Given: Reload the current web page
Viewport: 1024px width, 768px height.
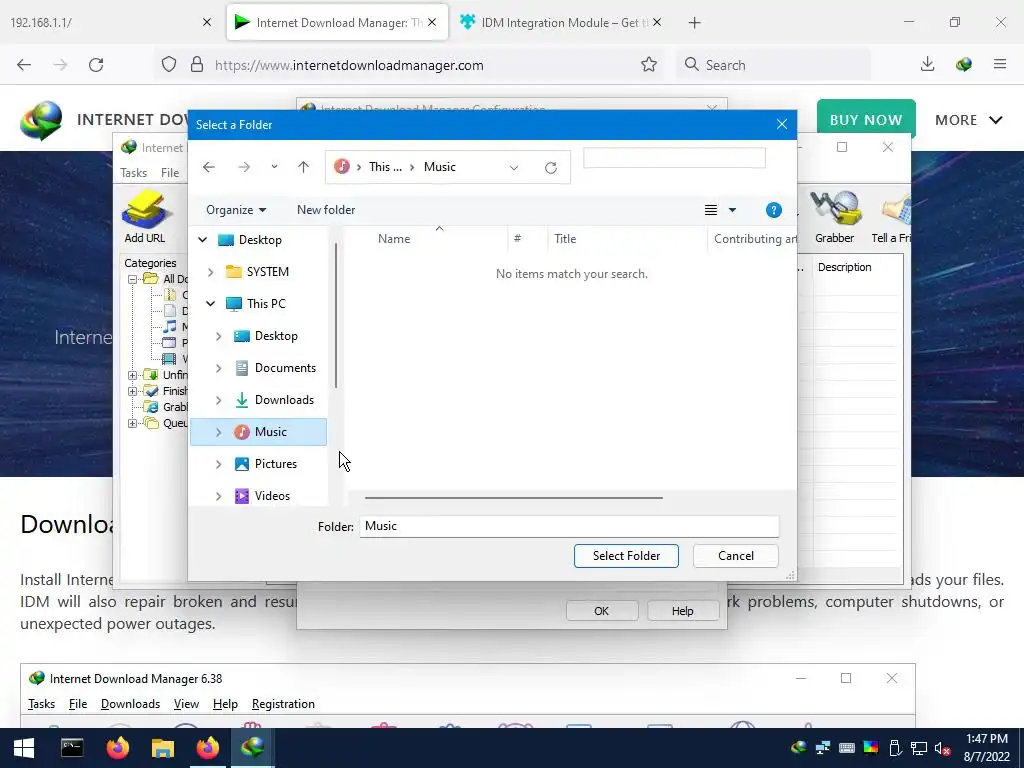Looking at the screenshot, I should click(x=96, y=65).
